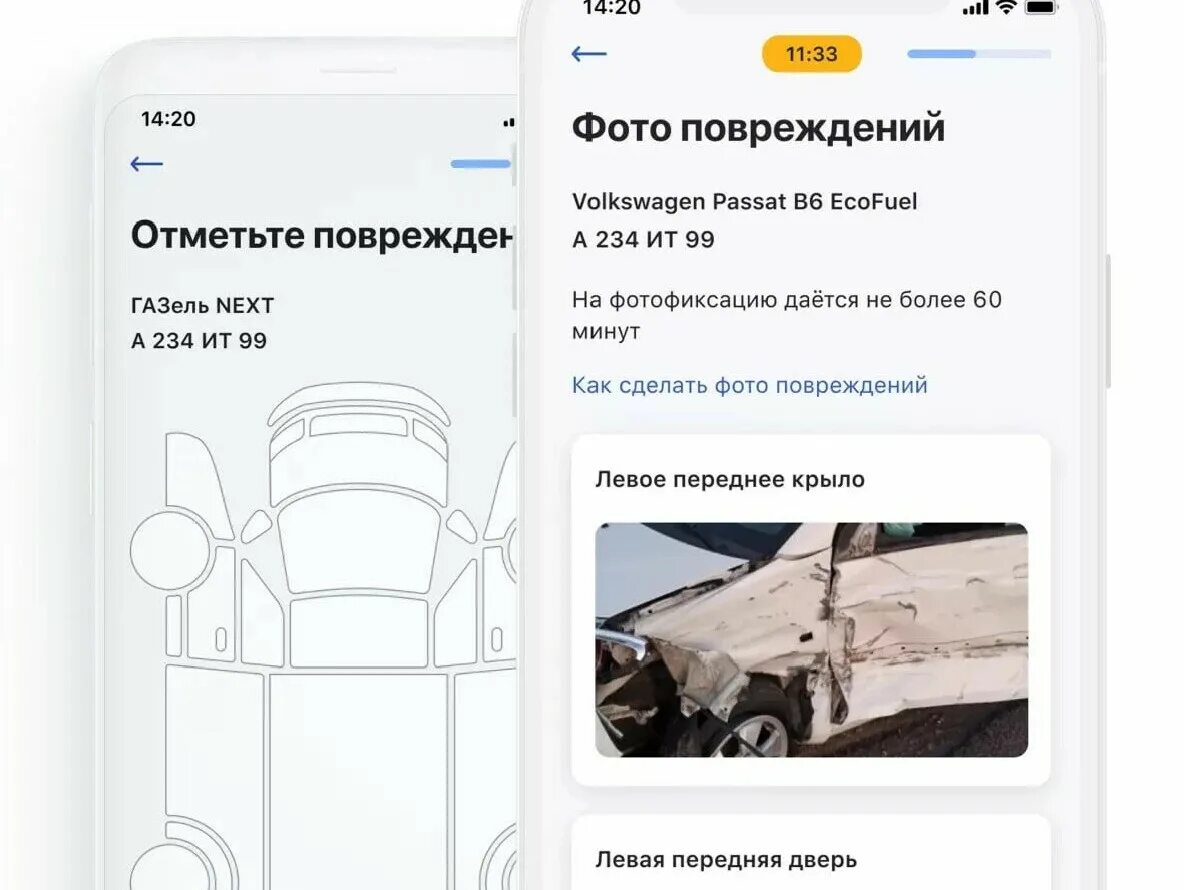This screenshot has width=1184, height=890.
Task: Select the Левое переднее крыло card title
Action: [x=729, y=479]
